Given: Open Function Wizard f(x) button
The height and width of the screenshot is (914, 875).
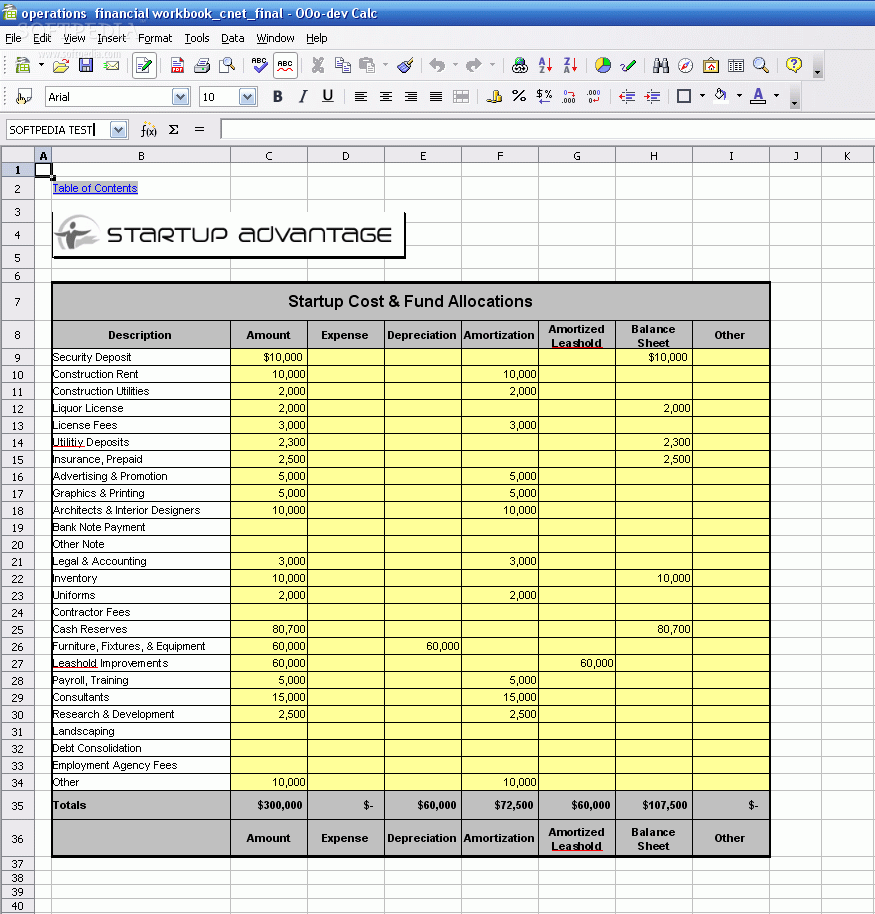Looking at the screenshot, I should click(149, 129).
